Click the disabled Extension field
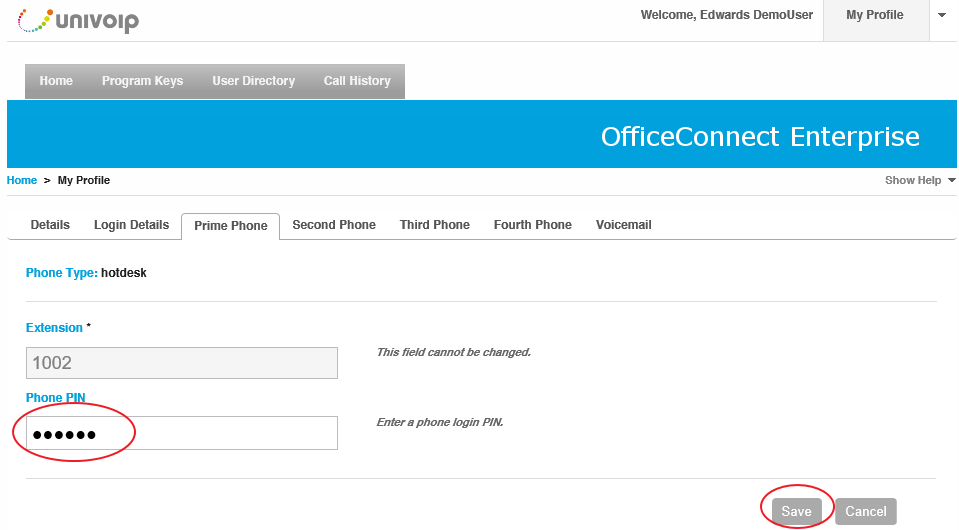Screen dimensions: 959x530 (182, 363)
